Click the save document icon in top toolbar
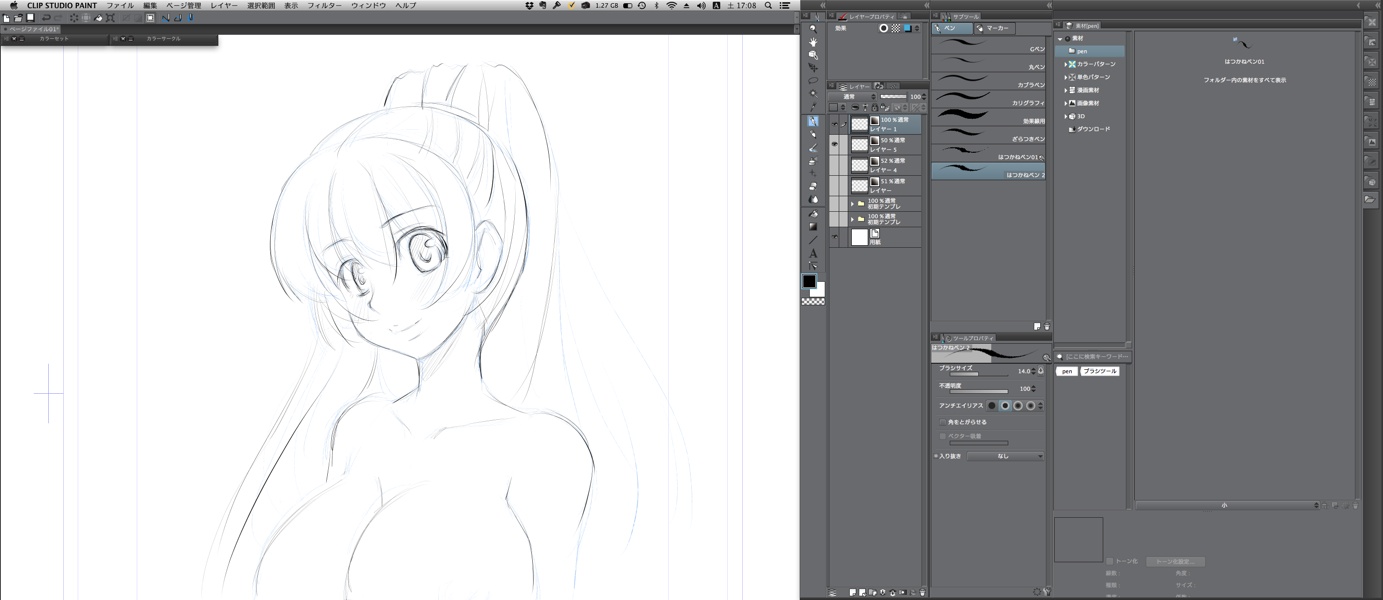 (x=30, y=18)
